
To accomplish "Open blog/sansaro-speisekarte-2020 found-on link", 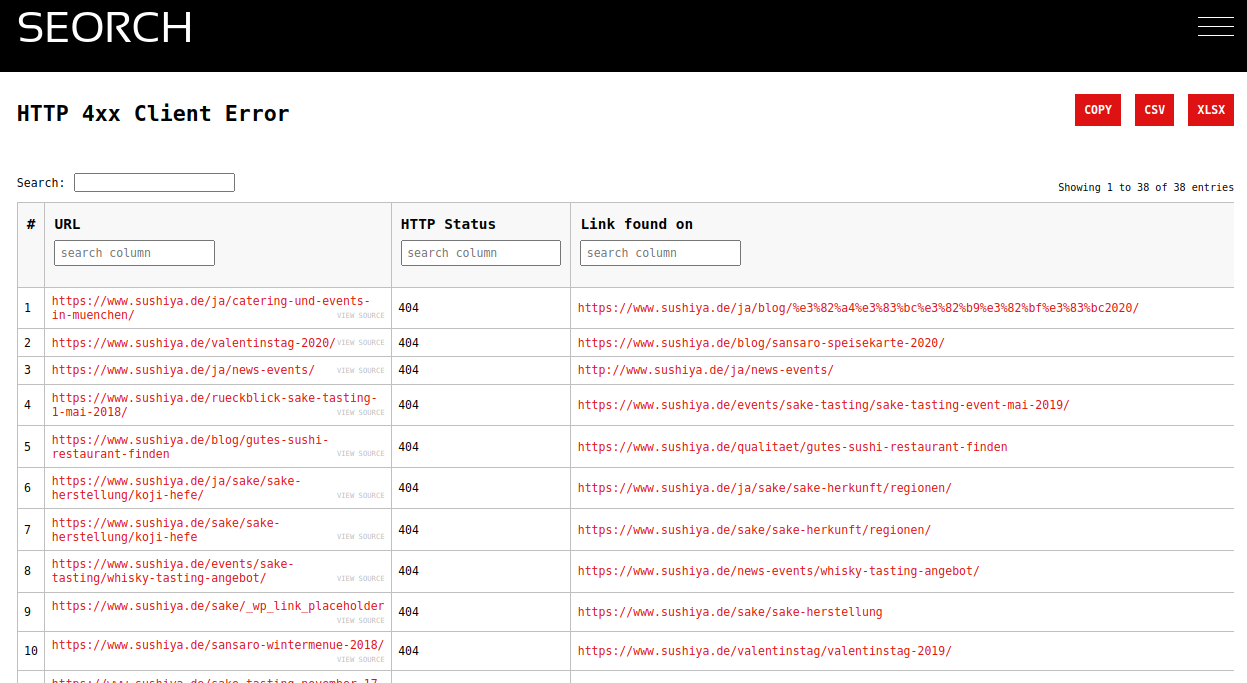I will (x=761, y=343).
